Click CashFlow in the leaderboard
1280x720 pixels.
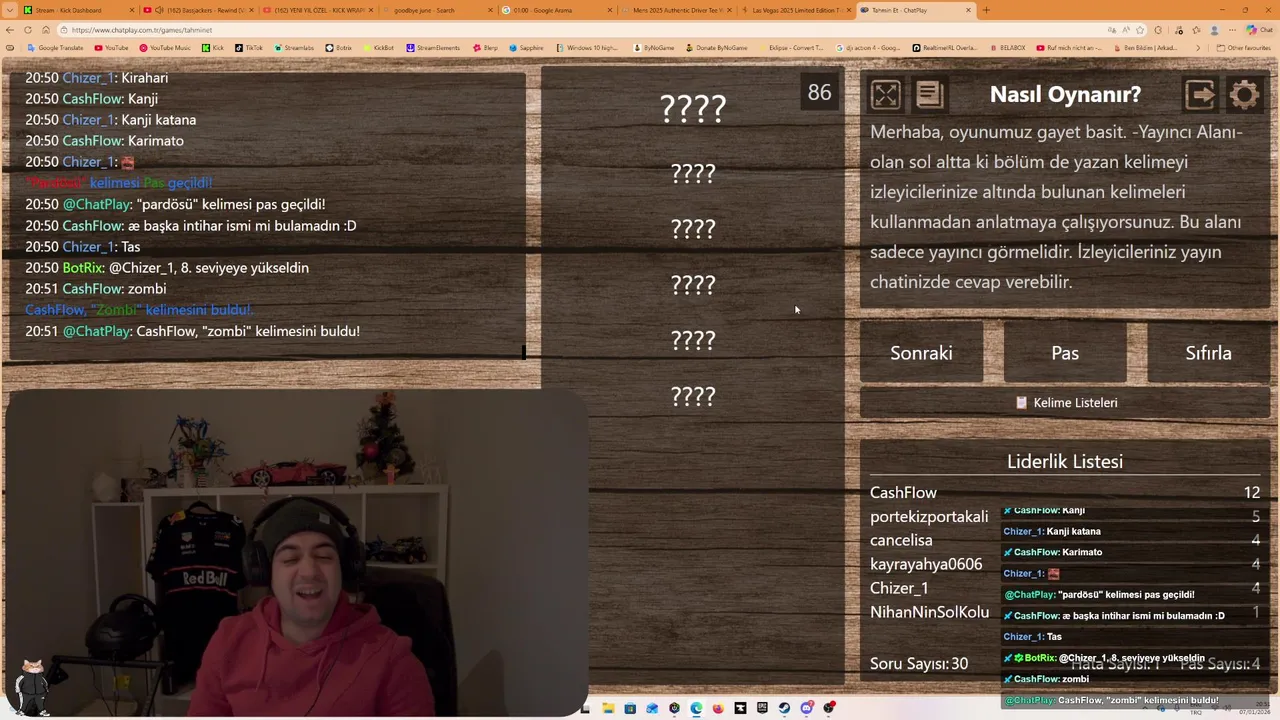coord(903,492)
